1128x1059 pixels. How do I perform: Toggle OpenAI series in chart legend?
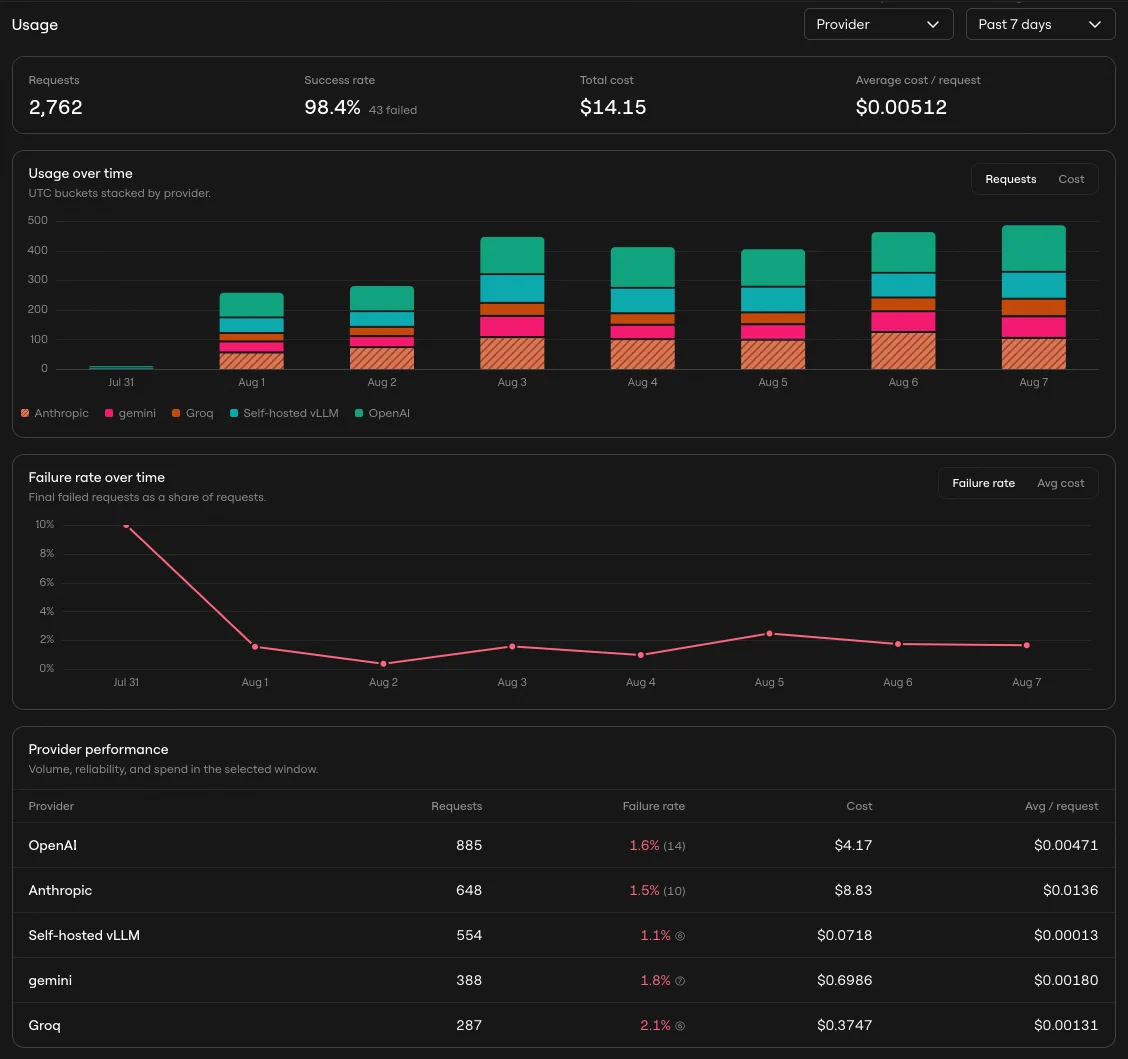[x=382, y=413]
